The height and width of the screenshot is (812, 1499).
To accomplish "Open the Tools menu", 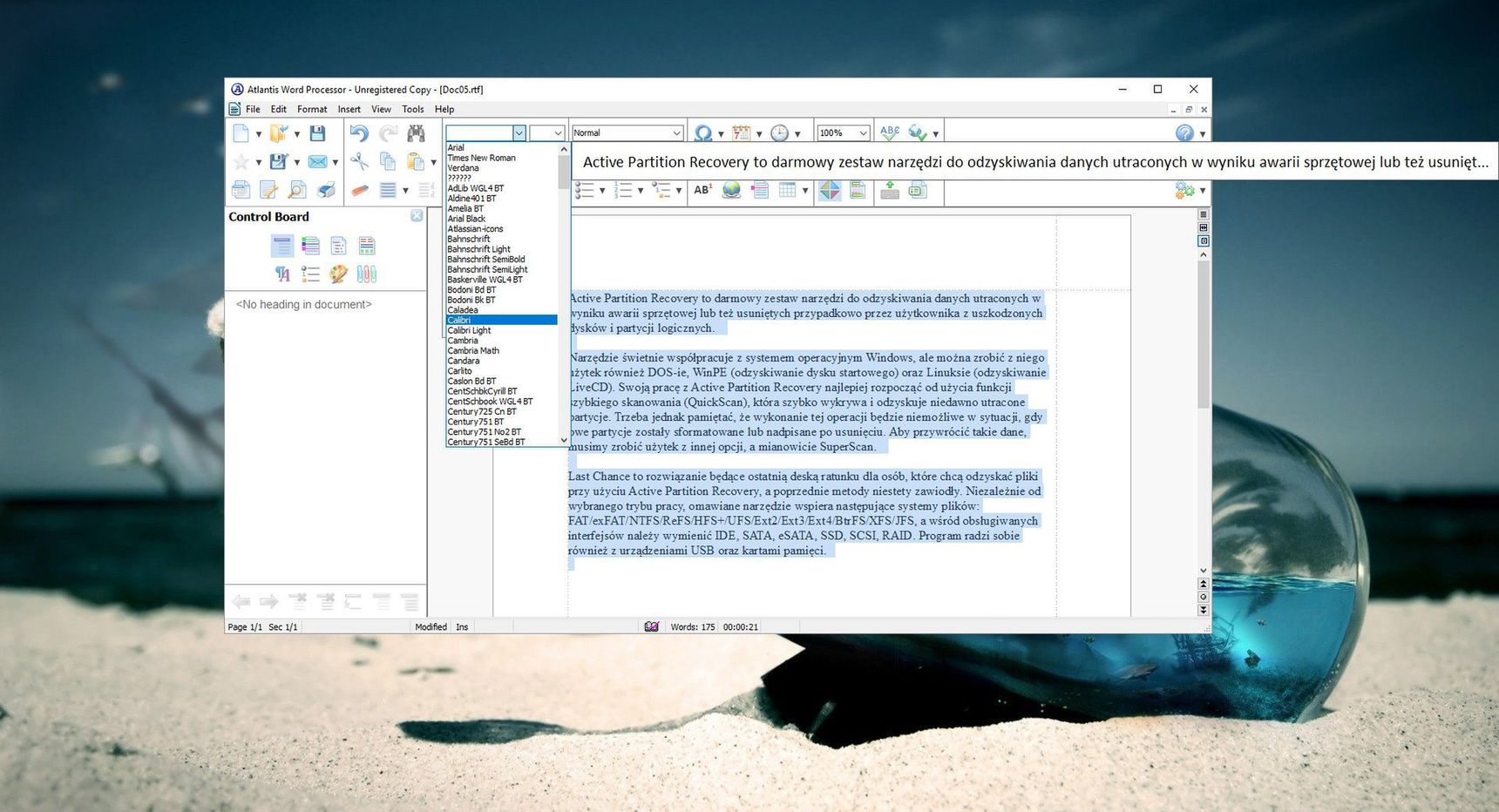I will (x=412, y=110).
